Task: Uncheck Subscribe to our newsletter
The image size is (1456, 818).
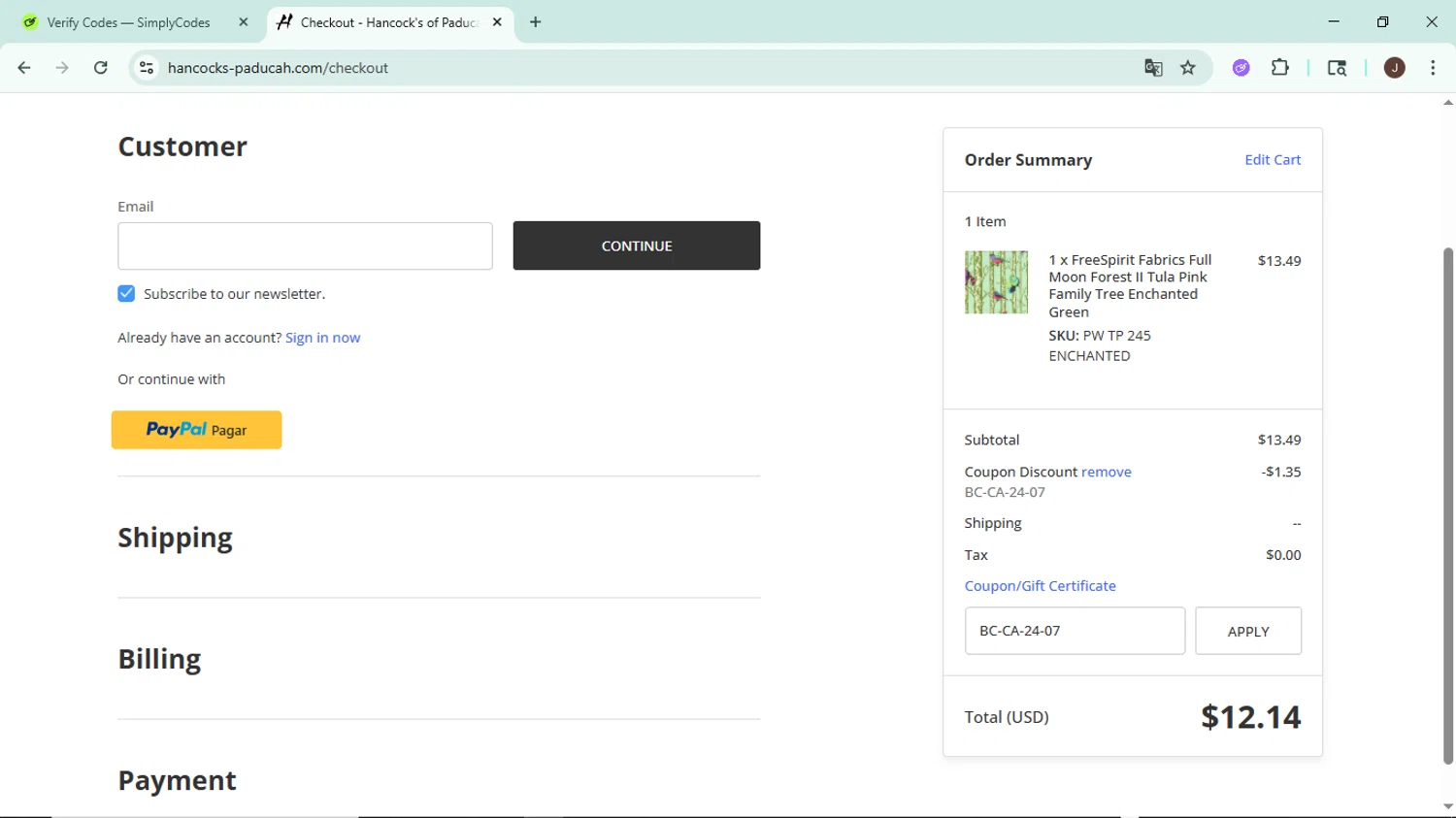Action: click(x=126, y=293)
